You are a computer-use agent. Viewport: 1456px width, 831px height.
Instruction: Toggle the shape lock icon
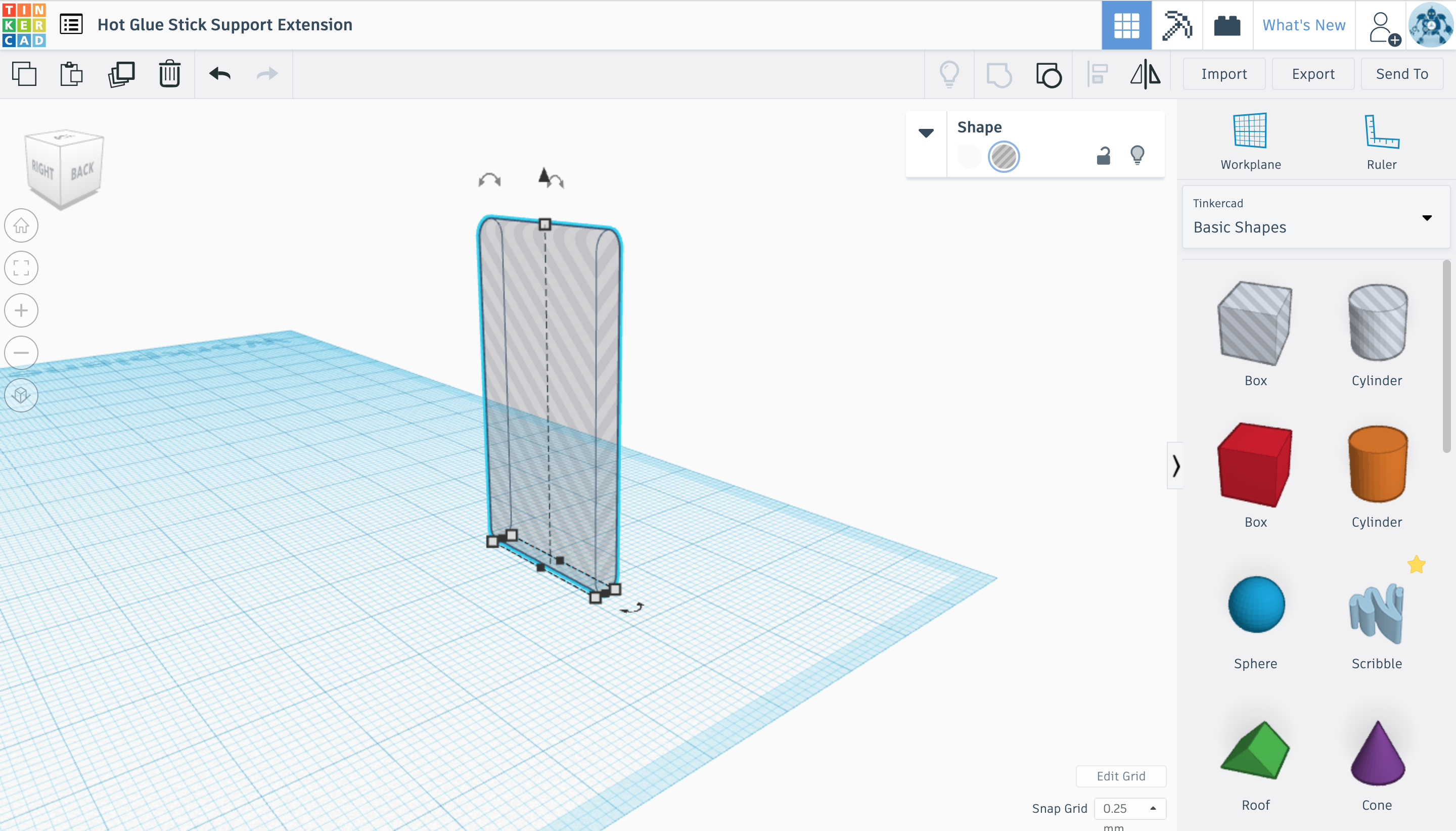tap(1103, 156)
